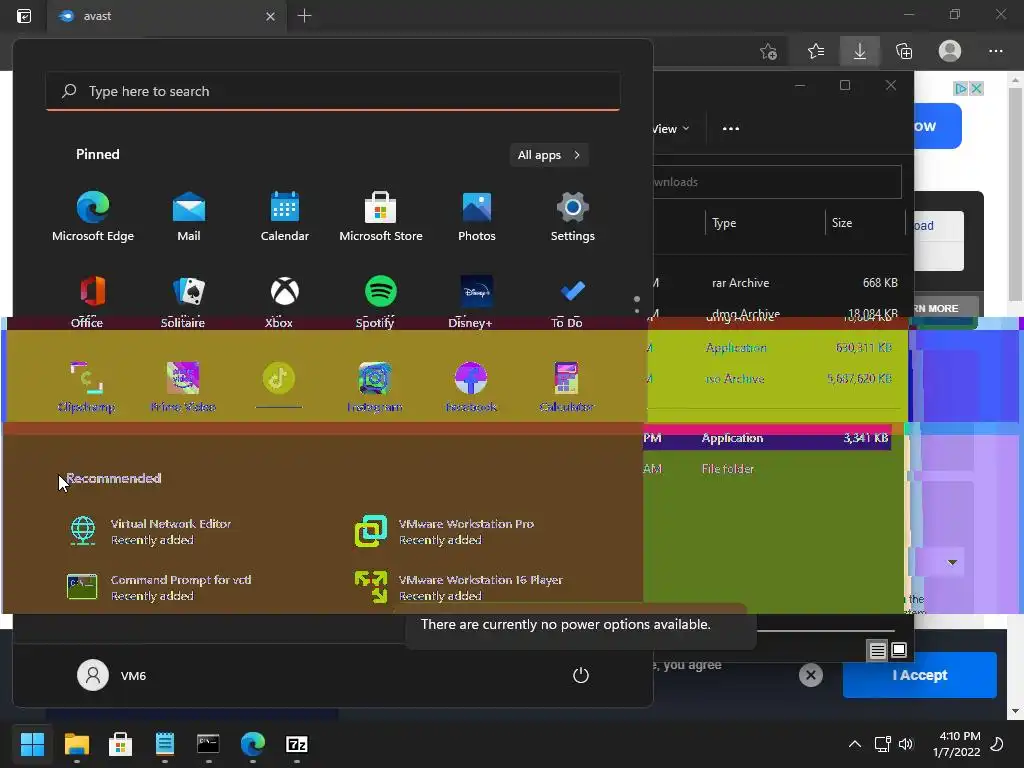Dismiss the cookie banner with X

coord(810,675)
